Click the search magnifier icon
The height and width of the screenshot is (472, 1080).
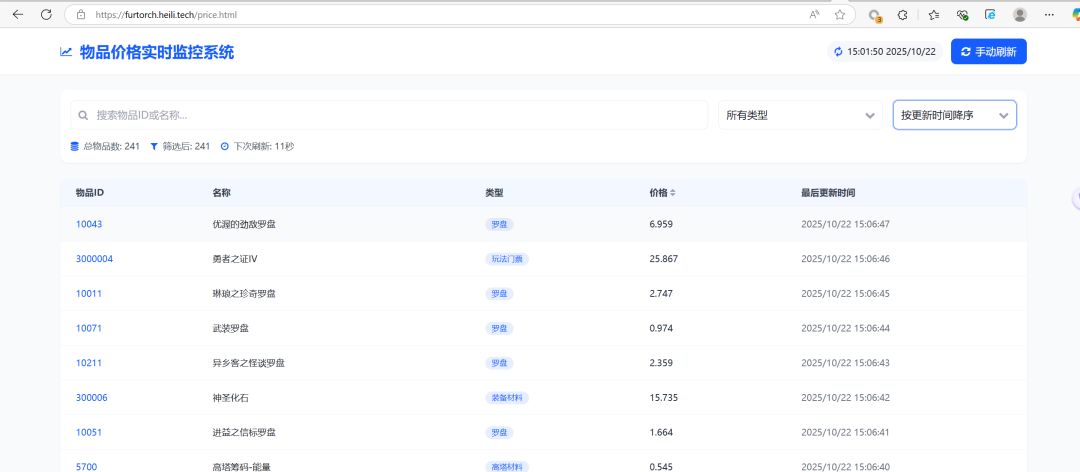point(83,115)
